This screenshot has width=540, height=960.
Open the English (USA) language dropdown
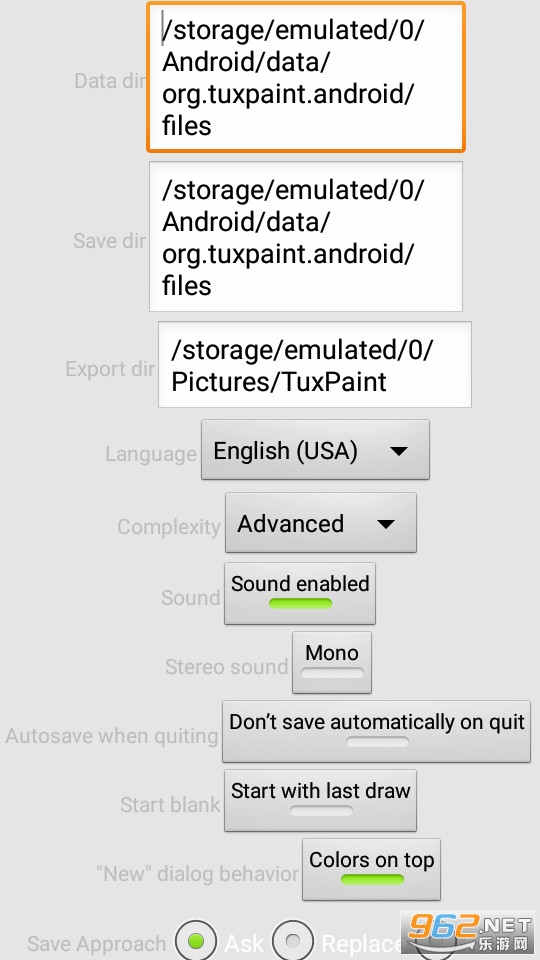tap(315, 450)
